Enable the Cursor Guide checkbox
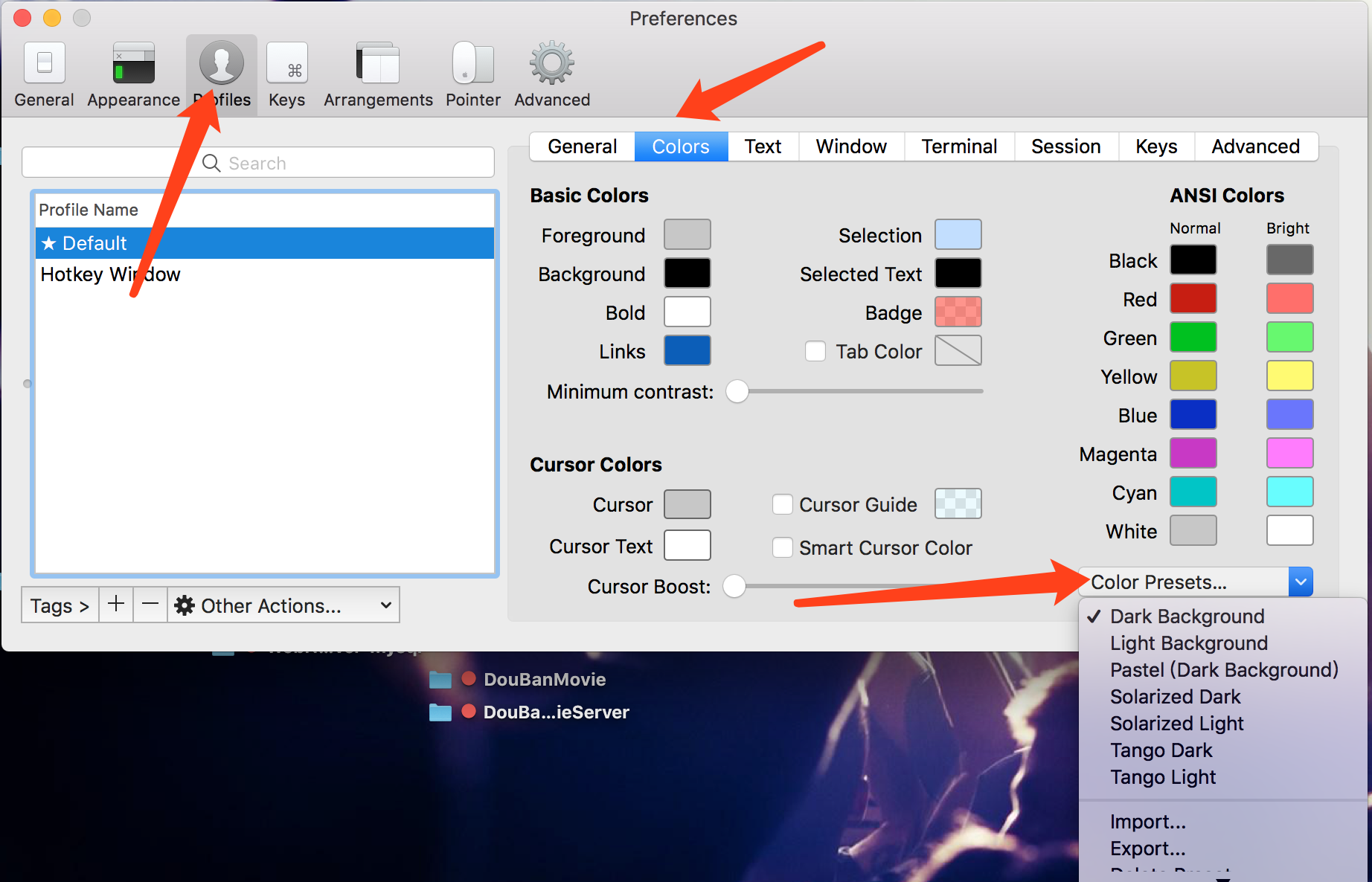This screenshot has width=1372, height=882. coord(783,504)
